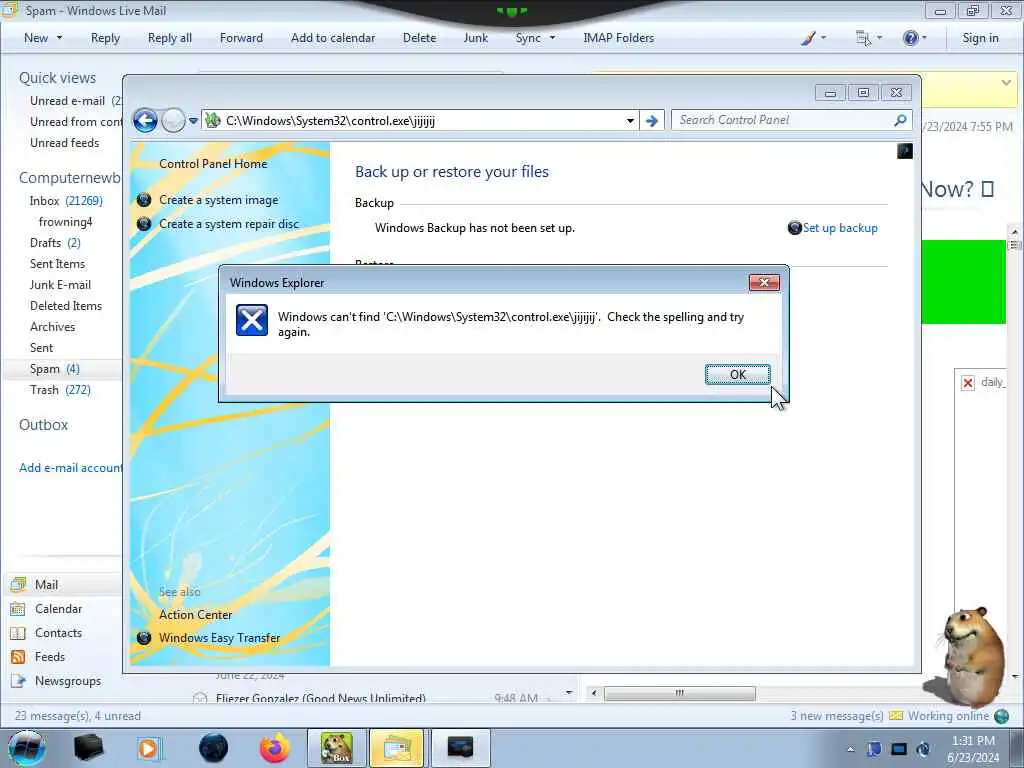This screenshot has width=1024, height=768.
Task: Open Firefox from the taskbar
Action: [x=275, y=748]
